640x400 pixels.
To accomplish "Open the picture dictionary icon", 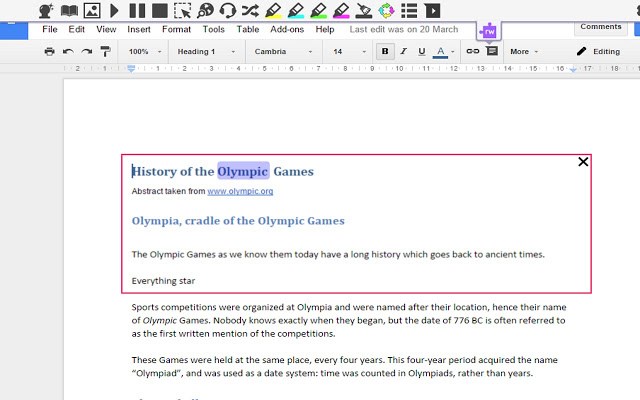I will [x=92, y=11].
